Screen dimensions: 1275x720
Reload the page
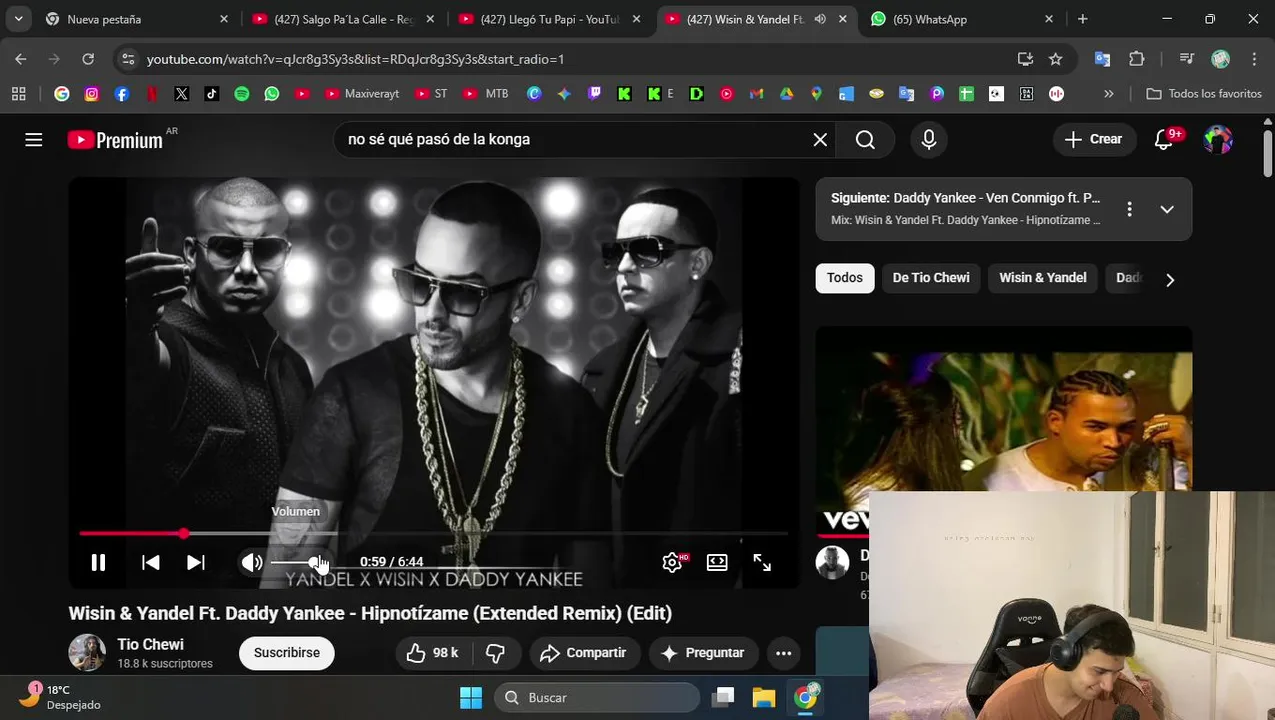88,59
